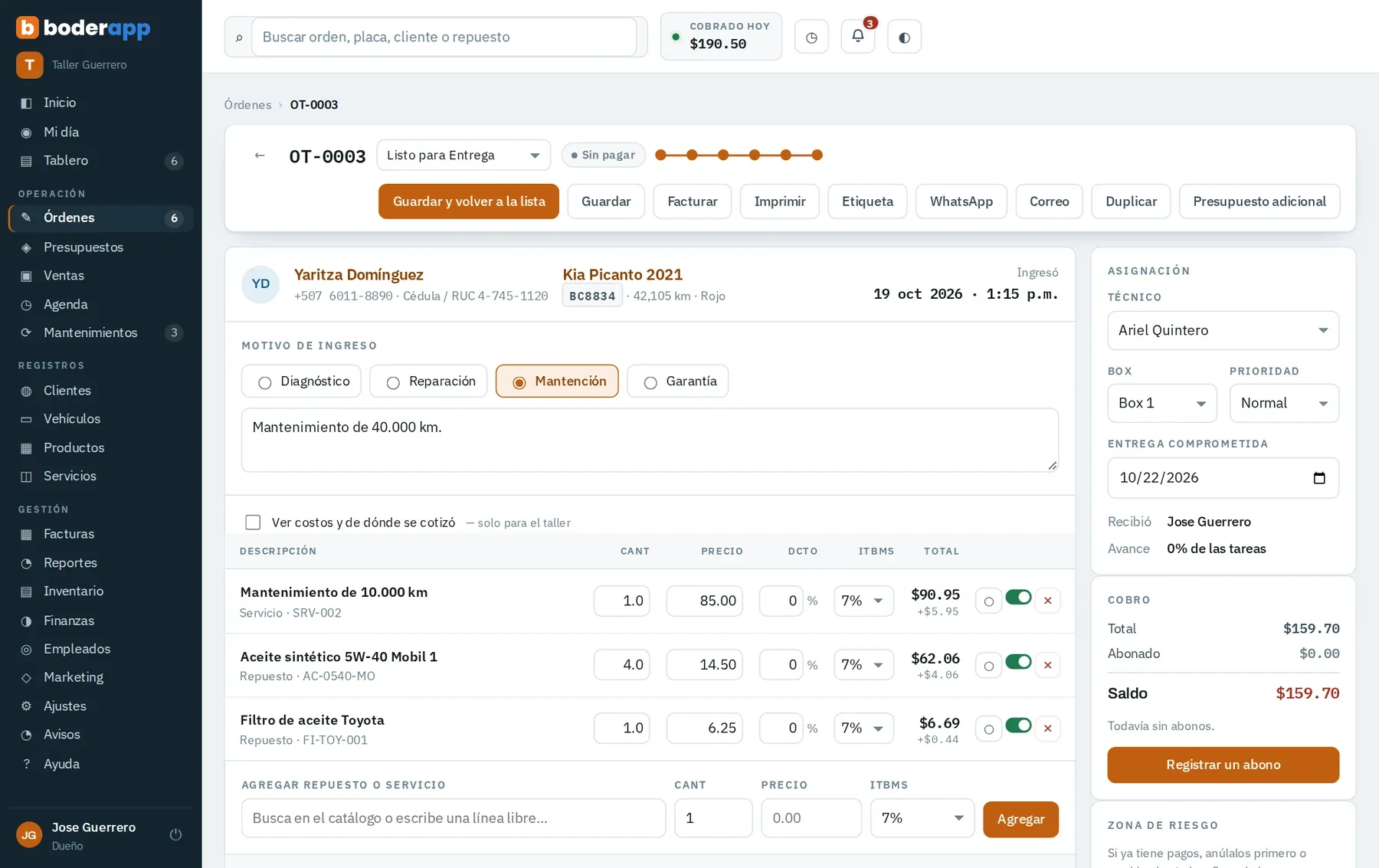
Task: Remove the Aceite sintético 5W-40 line
Action: (1047, 665)
